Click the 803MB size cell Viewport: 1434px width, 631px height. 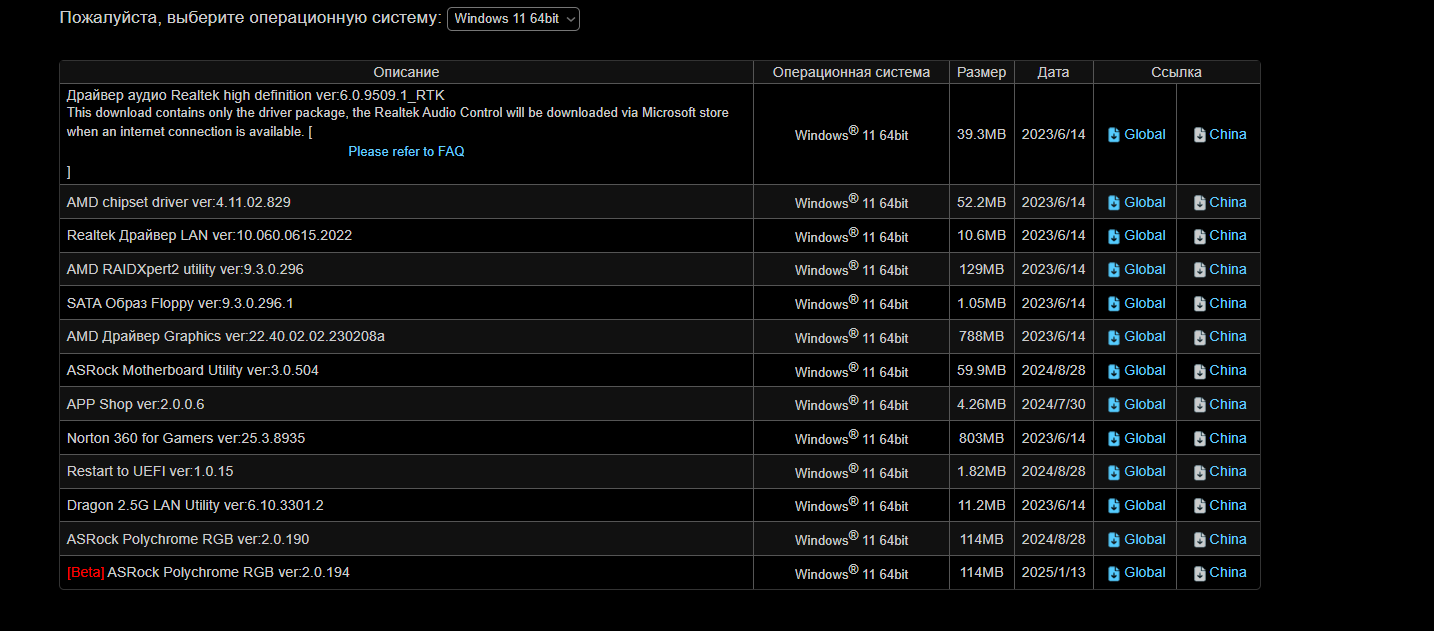pyautogui.click(x=981, y=438)
